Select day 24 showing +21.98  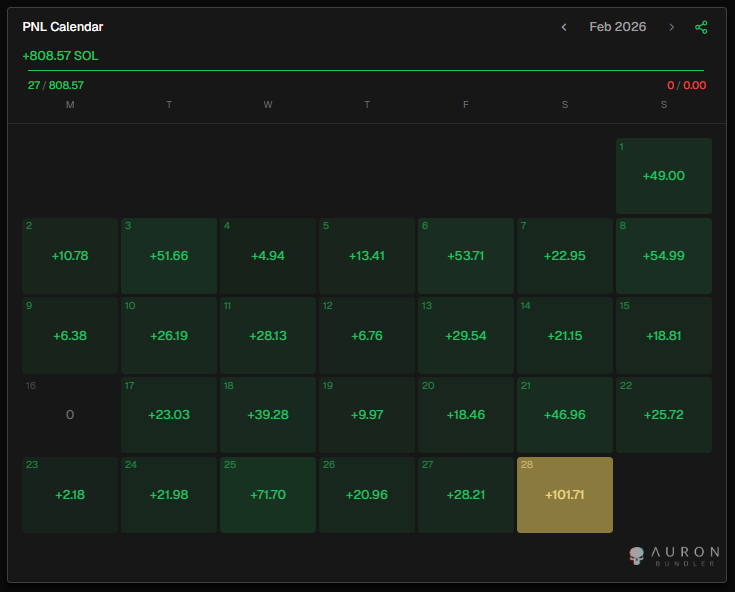click(169, 495)
